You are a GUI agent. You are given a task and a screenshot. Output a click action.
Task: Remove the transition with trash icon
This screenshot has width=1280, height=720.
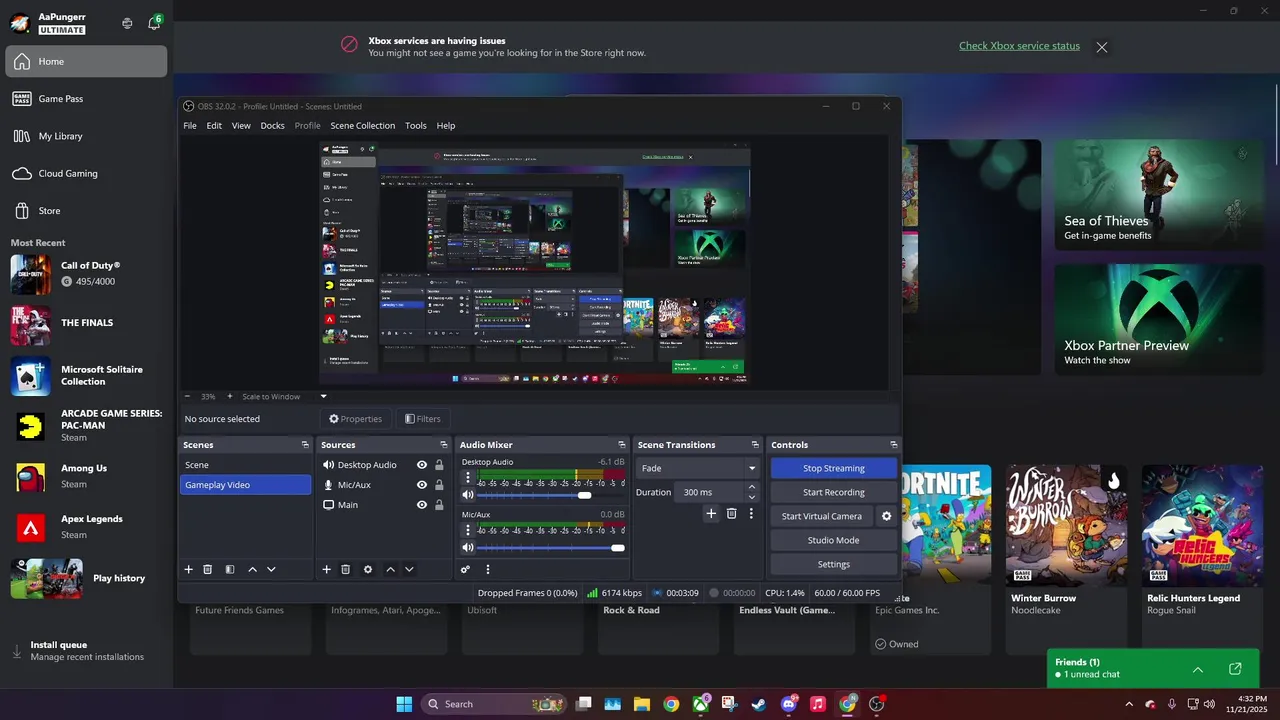pos(731,513)
